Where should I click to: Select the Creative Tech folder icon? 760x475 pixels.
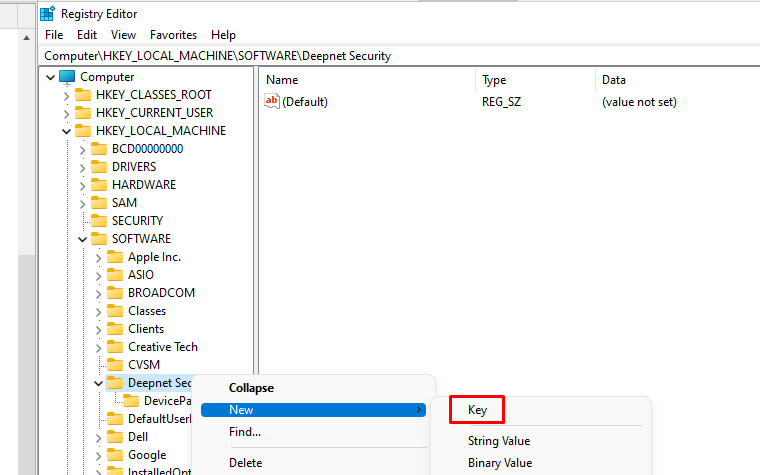click(x=115, y=347)
